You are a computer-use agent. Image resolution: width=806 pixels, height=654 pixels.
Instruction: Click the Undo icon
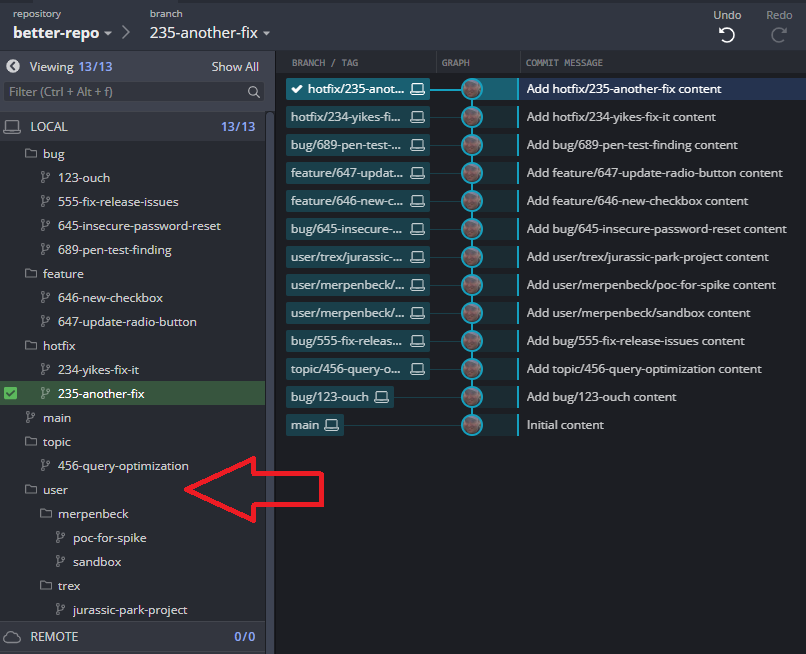pos(727,33)
